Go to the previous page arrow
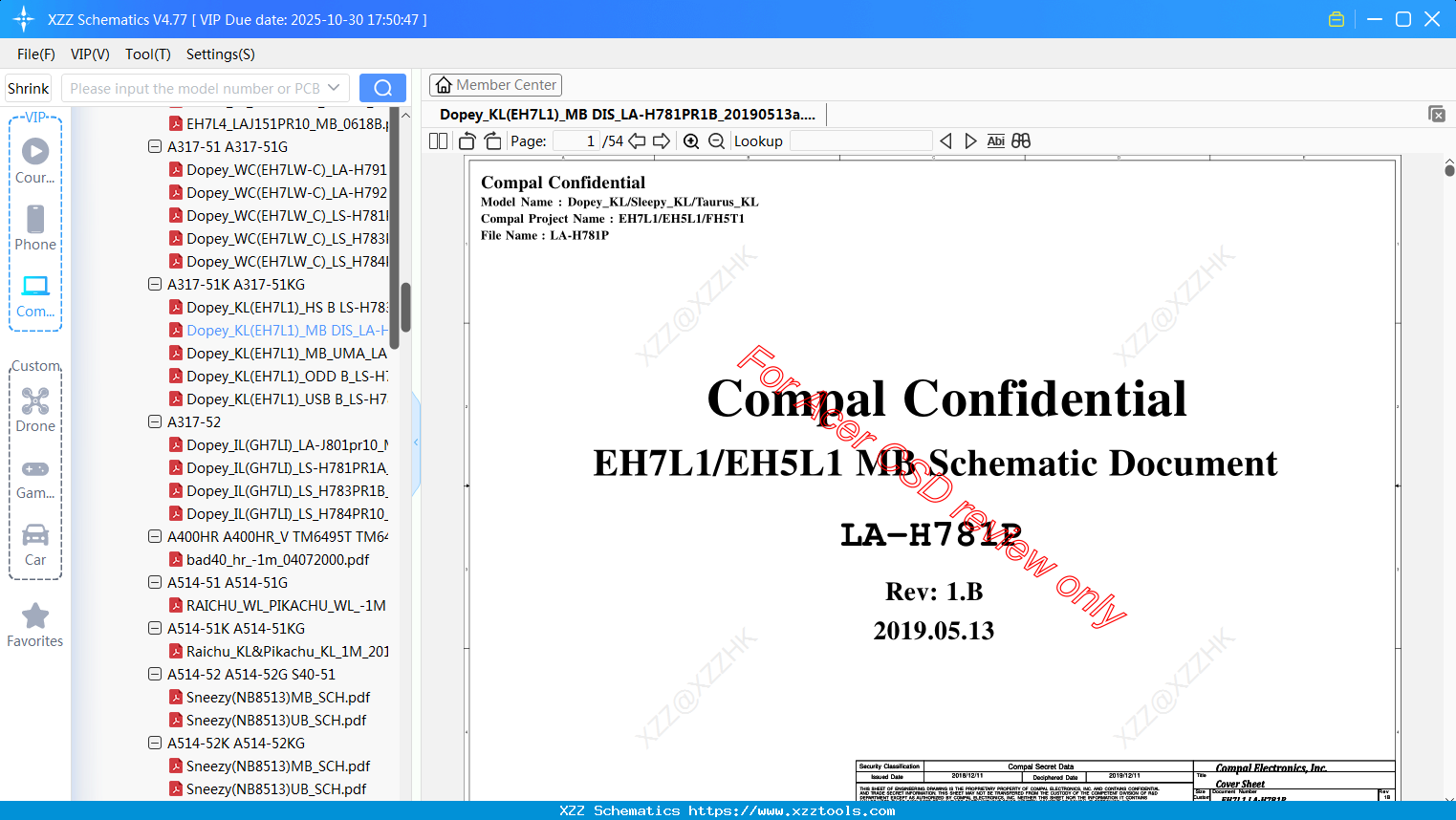This screenshot has width=1456, height=820. (637, 141)
